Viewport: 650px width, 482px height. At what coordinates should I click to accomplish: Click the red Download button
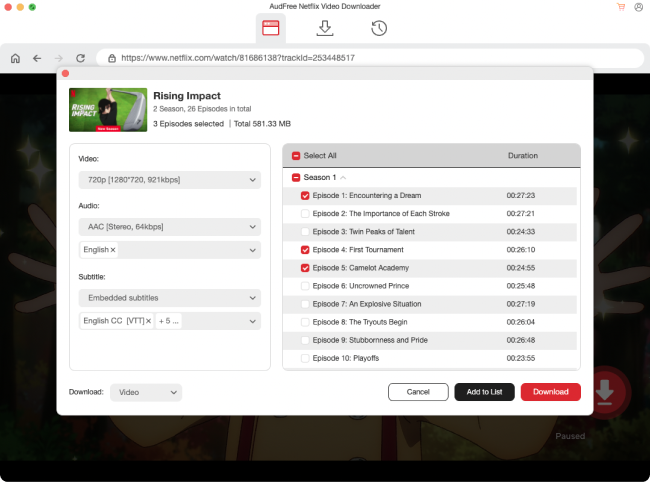pos(551,392)
